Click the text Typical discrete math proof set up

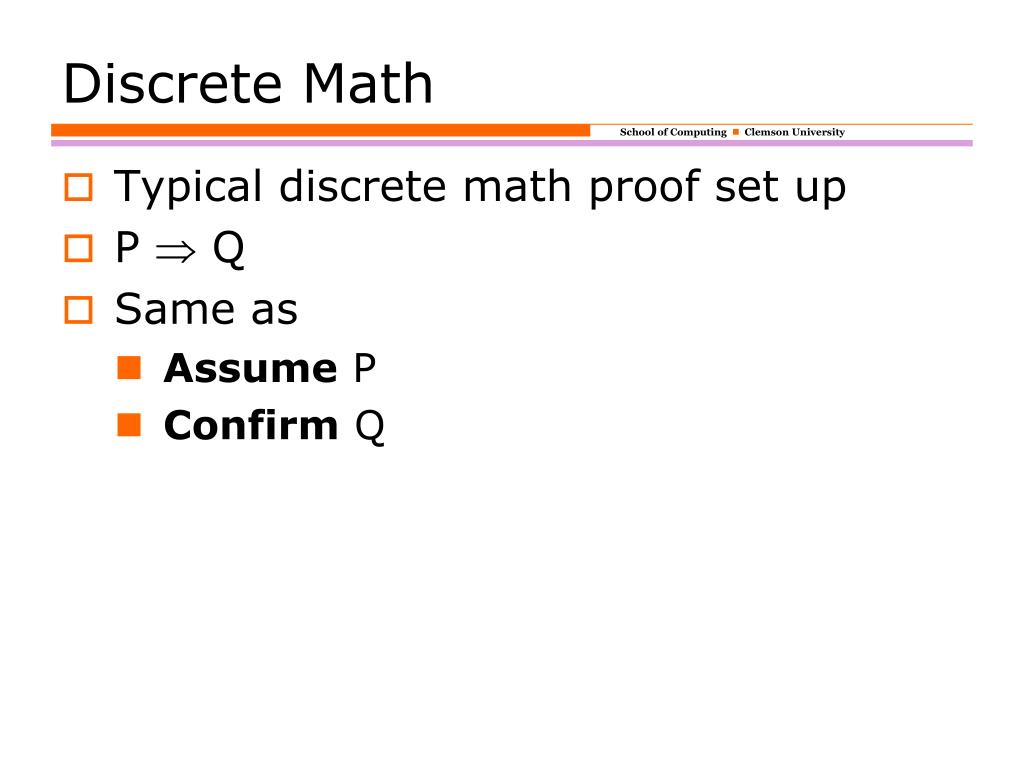pos(480,188)
